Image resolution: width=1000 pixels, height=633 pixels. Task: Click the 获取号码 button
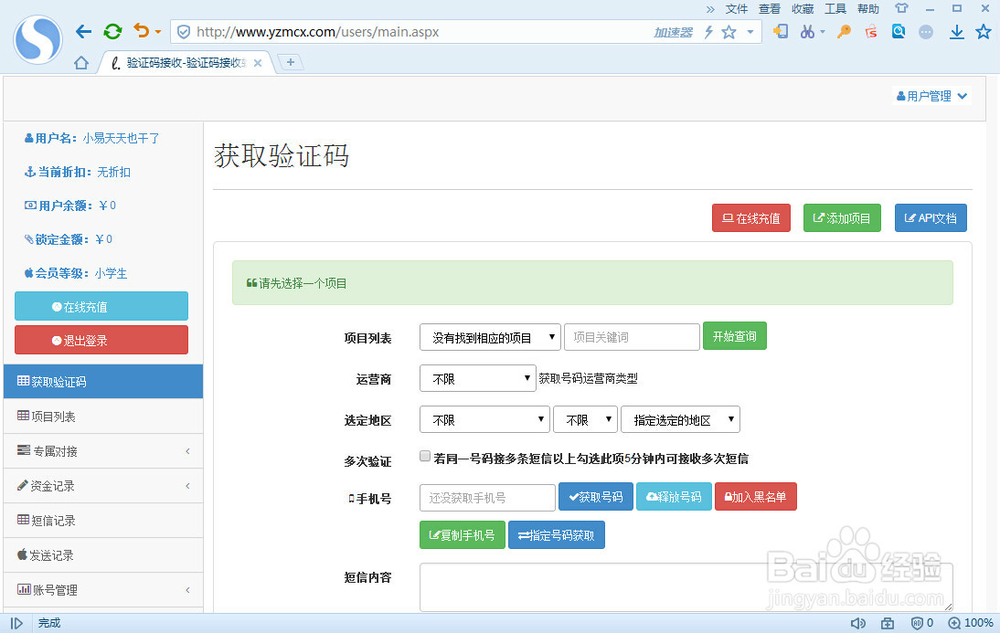[x=595, y=497]
